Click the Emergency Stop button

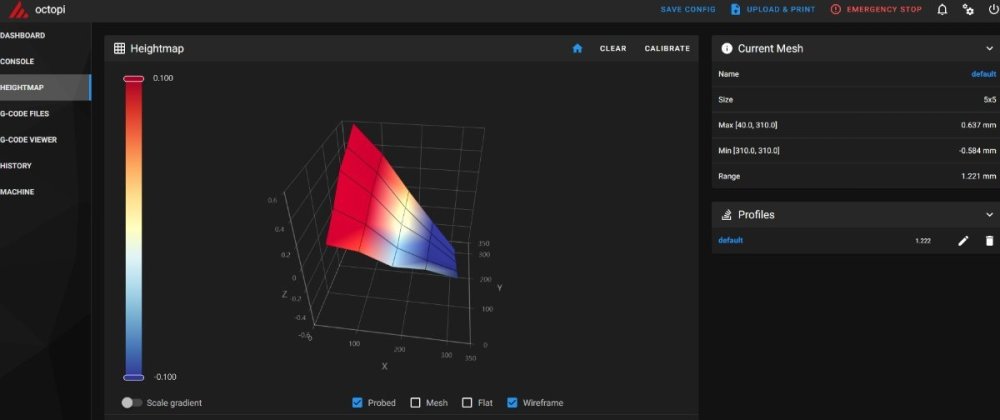click(x=876, y=10)
